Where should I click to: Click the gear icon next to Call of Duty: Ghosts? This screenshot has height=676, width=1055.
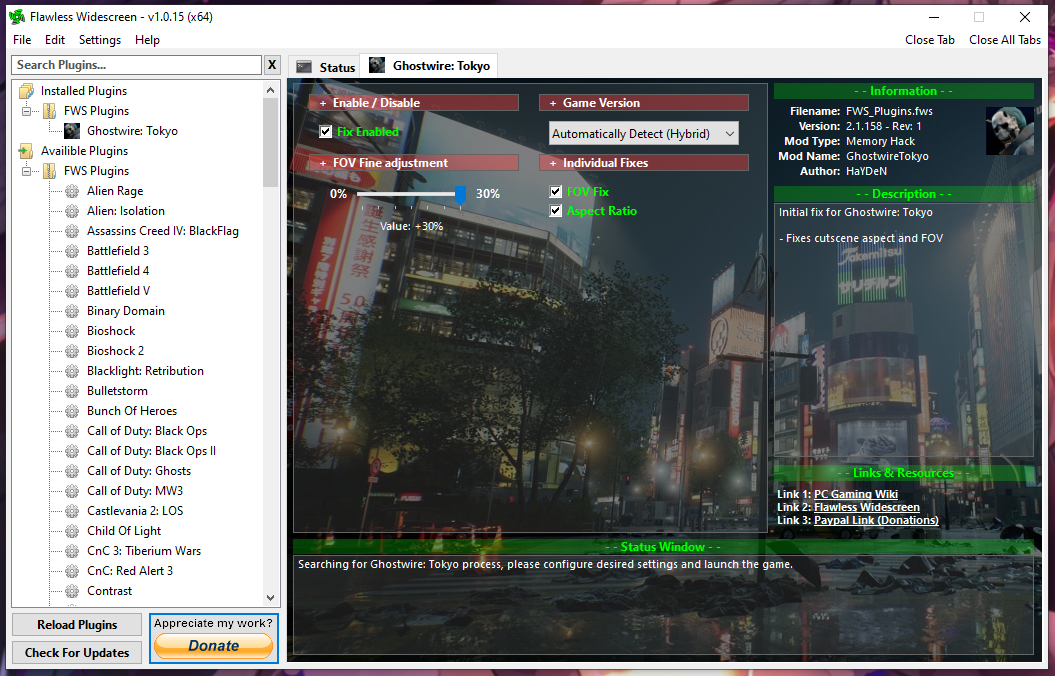tap(72, 471)
